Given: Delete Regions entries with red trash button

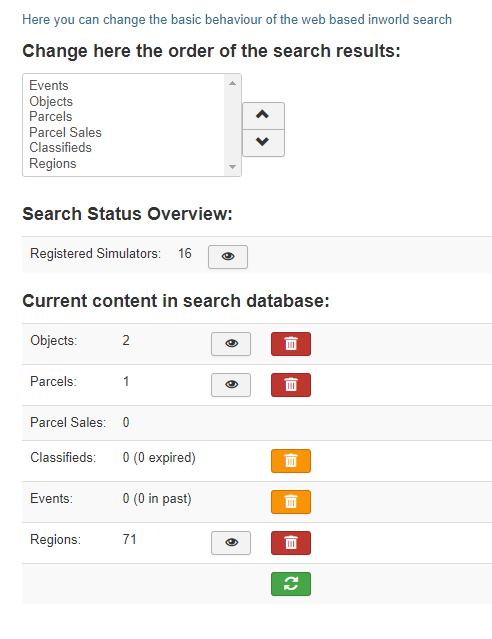Looking at the screenshot, I should coord(291,543).
